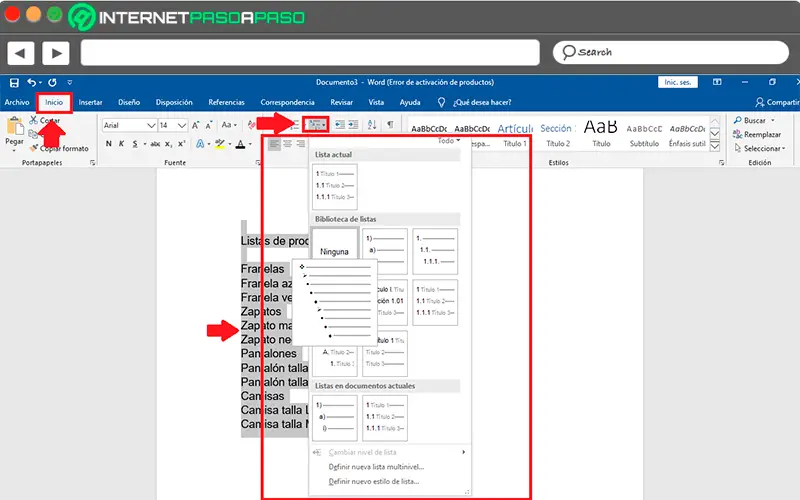Viewport: 800px width, 500px height.
Task: Click Definir nuevo estilo de lista...
Action: coord(373,481)
